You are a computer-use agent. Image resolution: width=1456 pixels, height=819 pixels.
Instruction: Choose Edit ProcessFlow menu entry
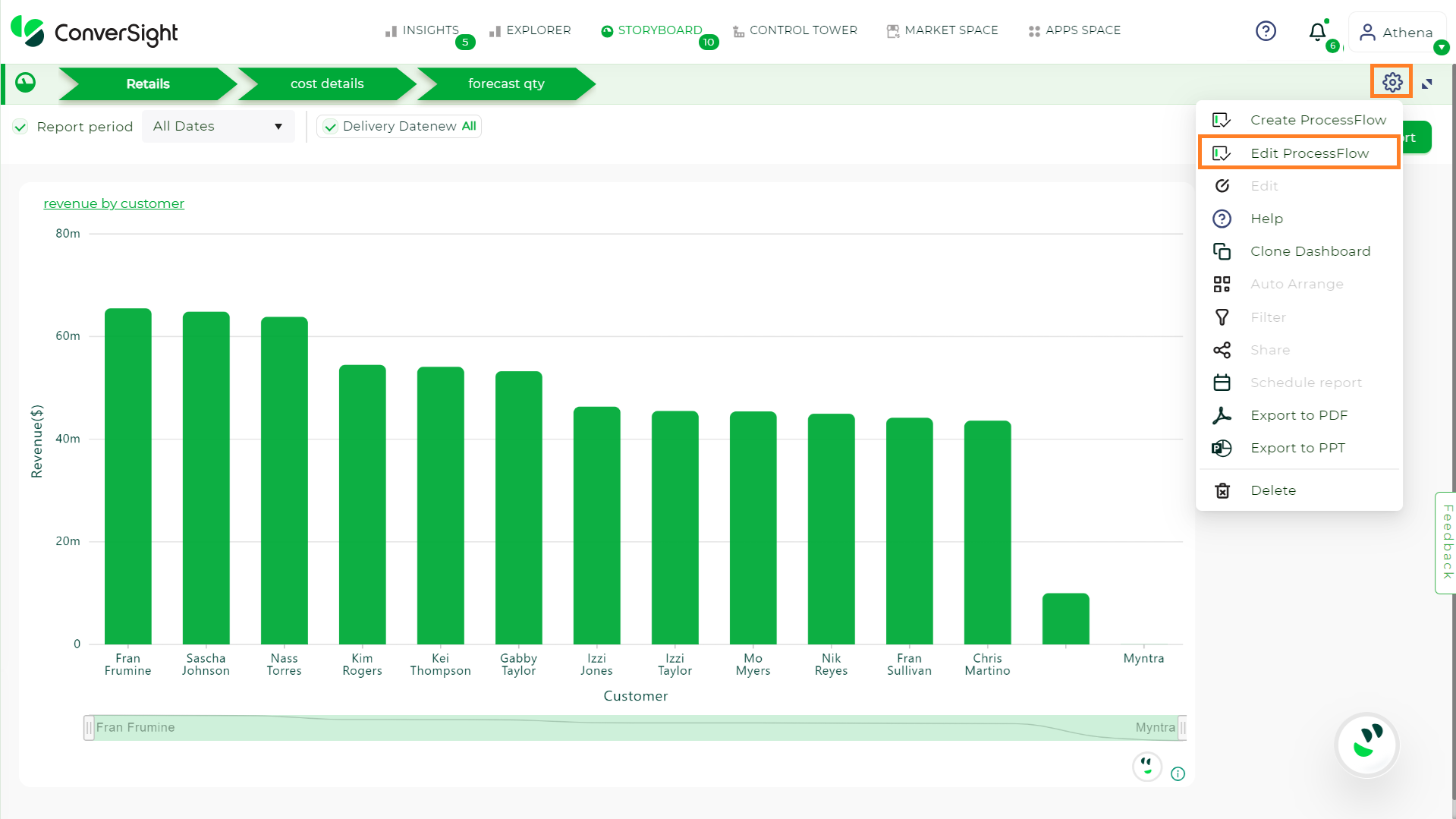click(x=1299, y=153)
